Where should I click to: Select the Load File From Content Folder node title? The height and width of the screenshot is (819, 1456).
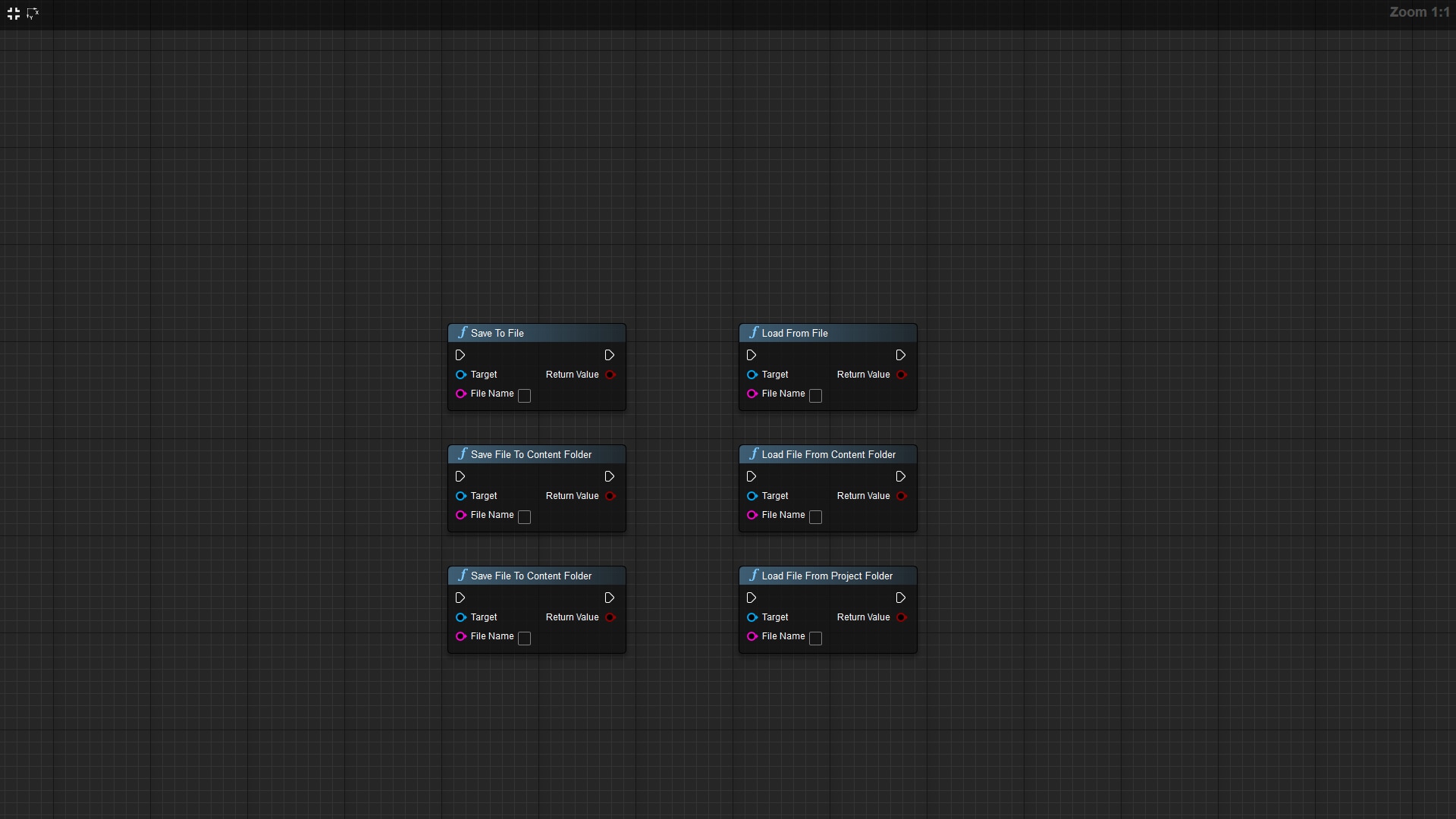coord(828,454)
